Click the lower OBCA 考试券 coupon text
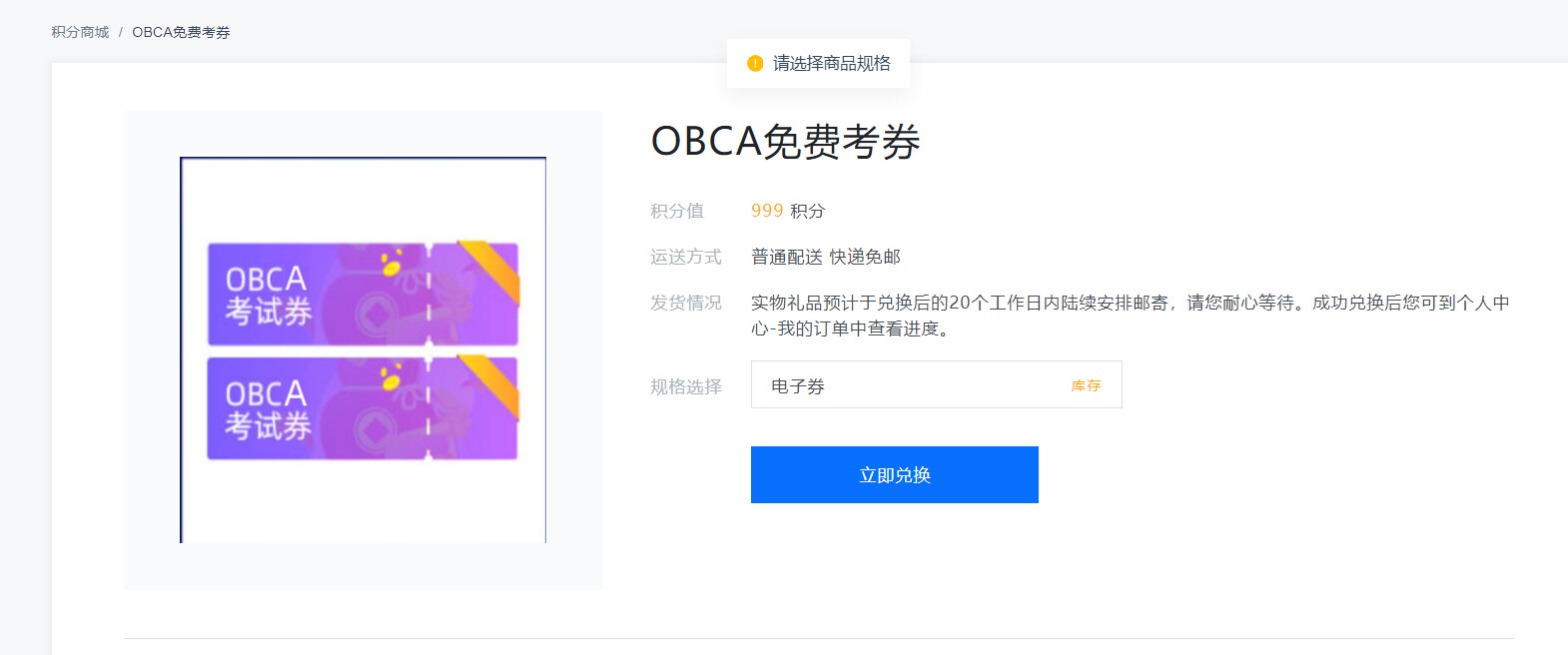Viewport: 1568px width, 655px height. point(268,410)
